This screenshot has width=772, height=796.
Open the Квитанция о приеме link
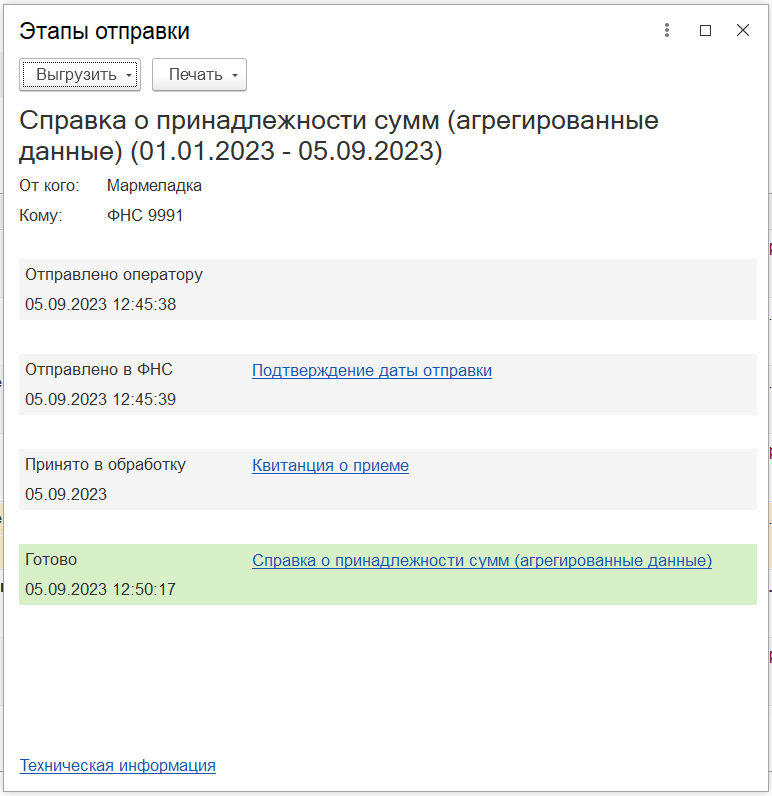330,466
